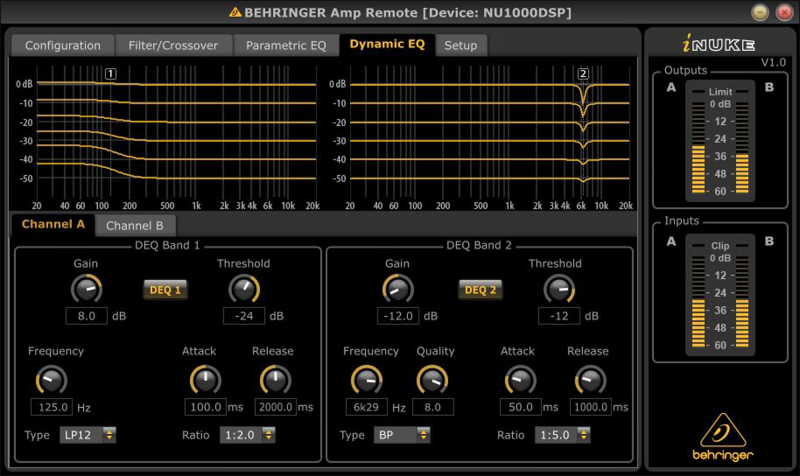800x476 pixels.
Task: Click DEQ Band 1 Threshold knob
Action: (243, 290)
